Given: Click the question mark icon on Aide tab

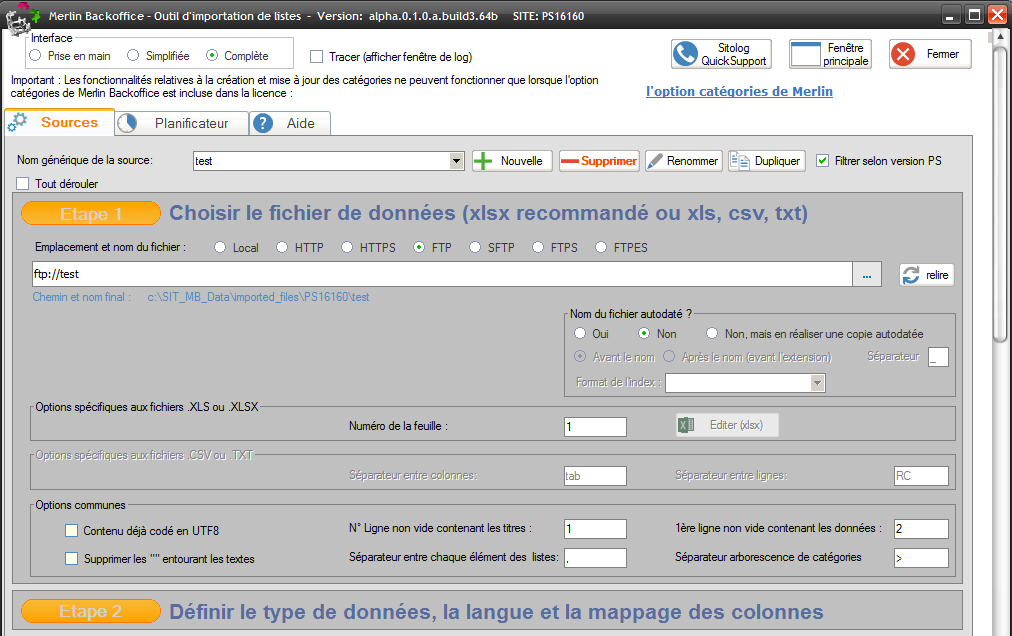Looking at the screenshot, I should 263,123.
